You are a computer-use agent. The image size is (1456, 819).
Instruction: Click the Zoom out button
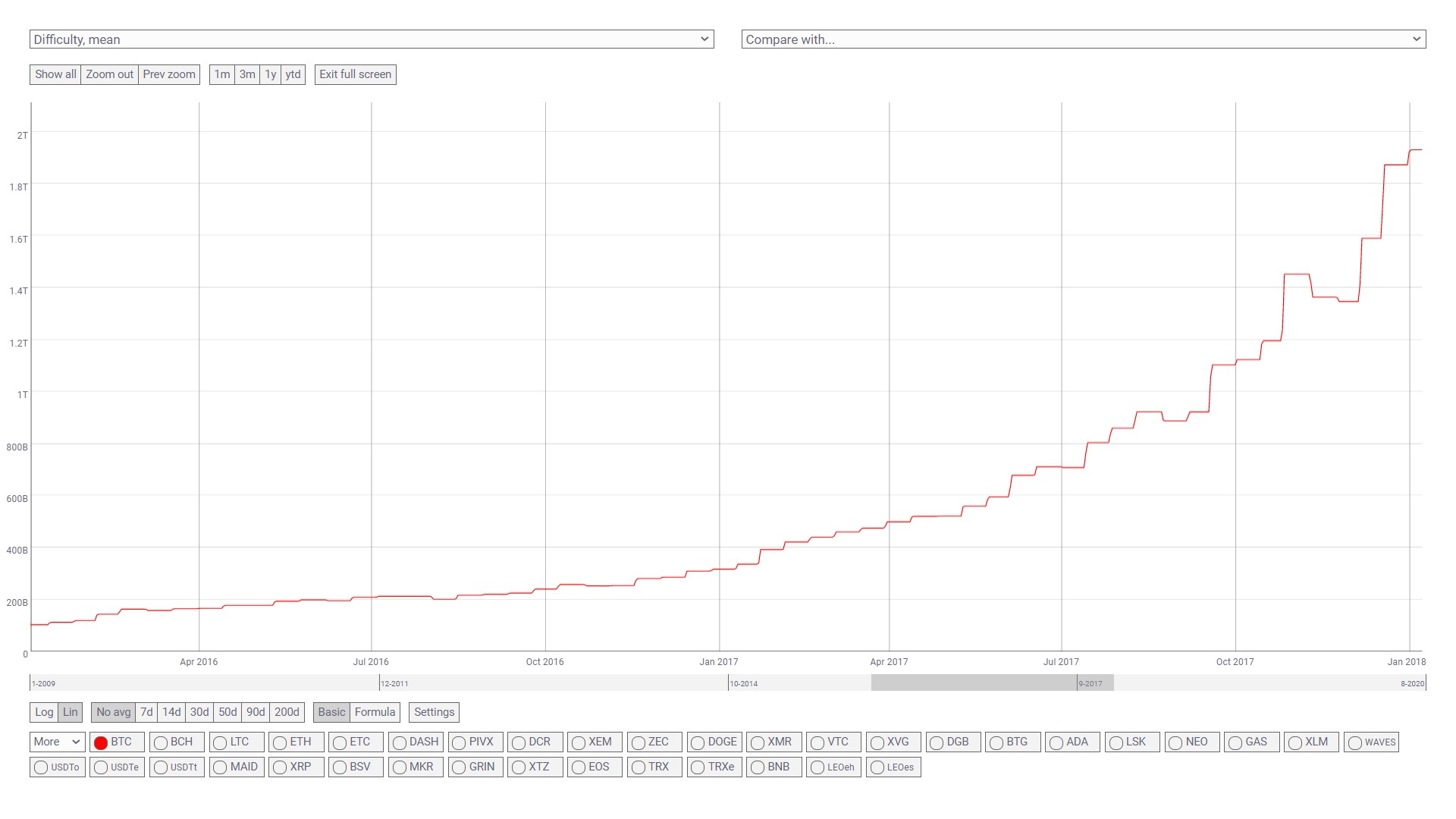point(109,74)
